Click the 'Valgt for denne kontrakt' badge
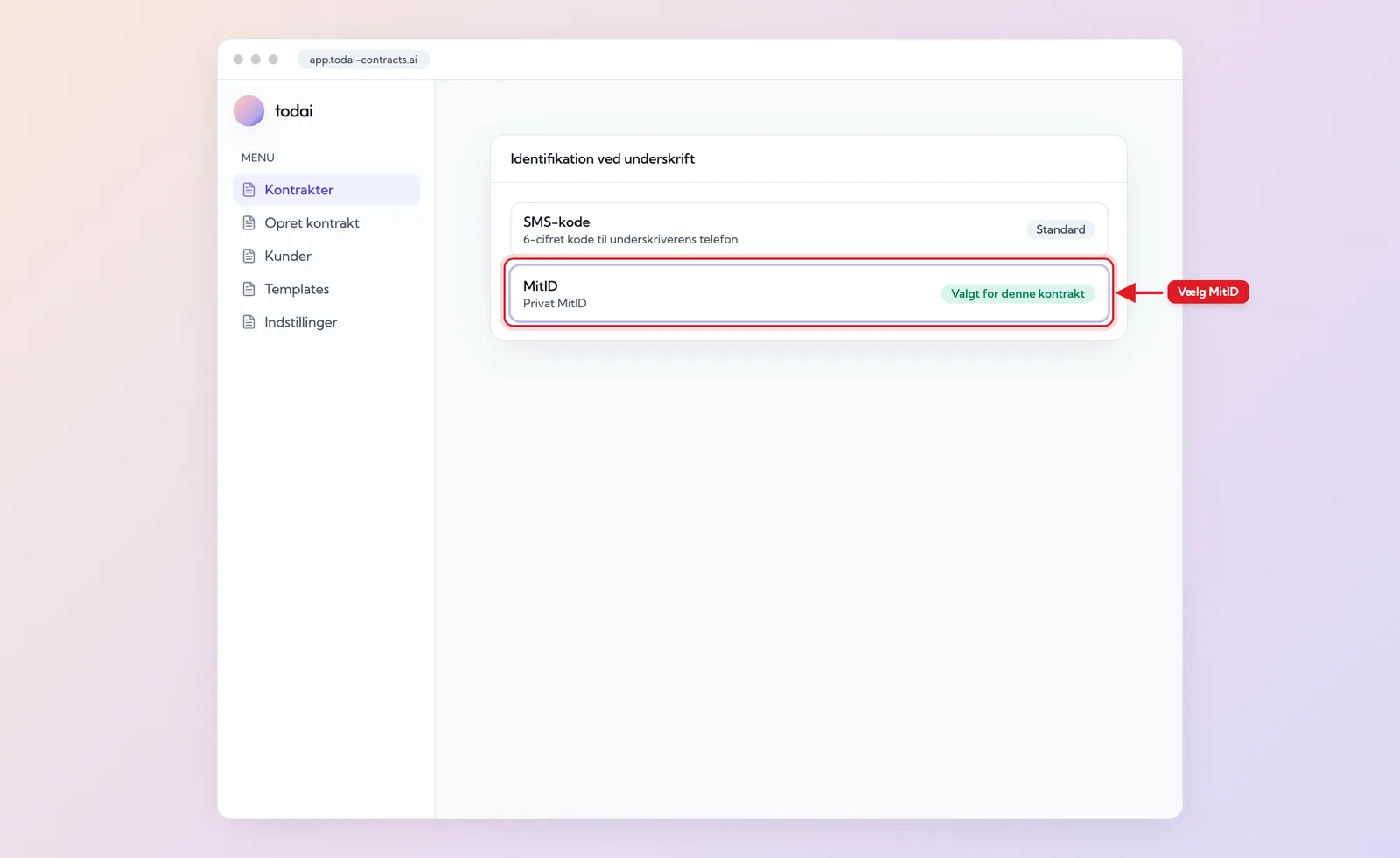Image resolution: width=1400 pixels, height=858 pixels. [x=1018, y=293]
